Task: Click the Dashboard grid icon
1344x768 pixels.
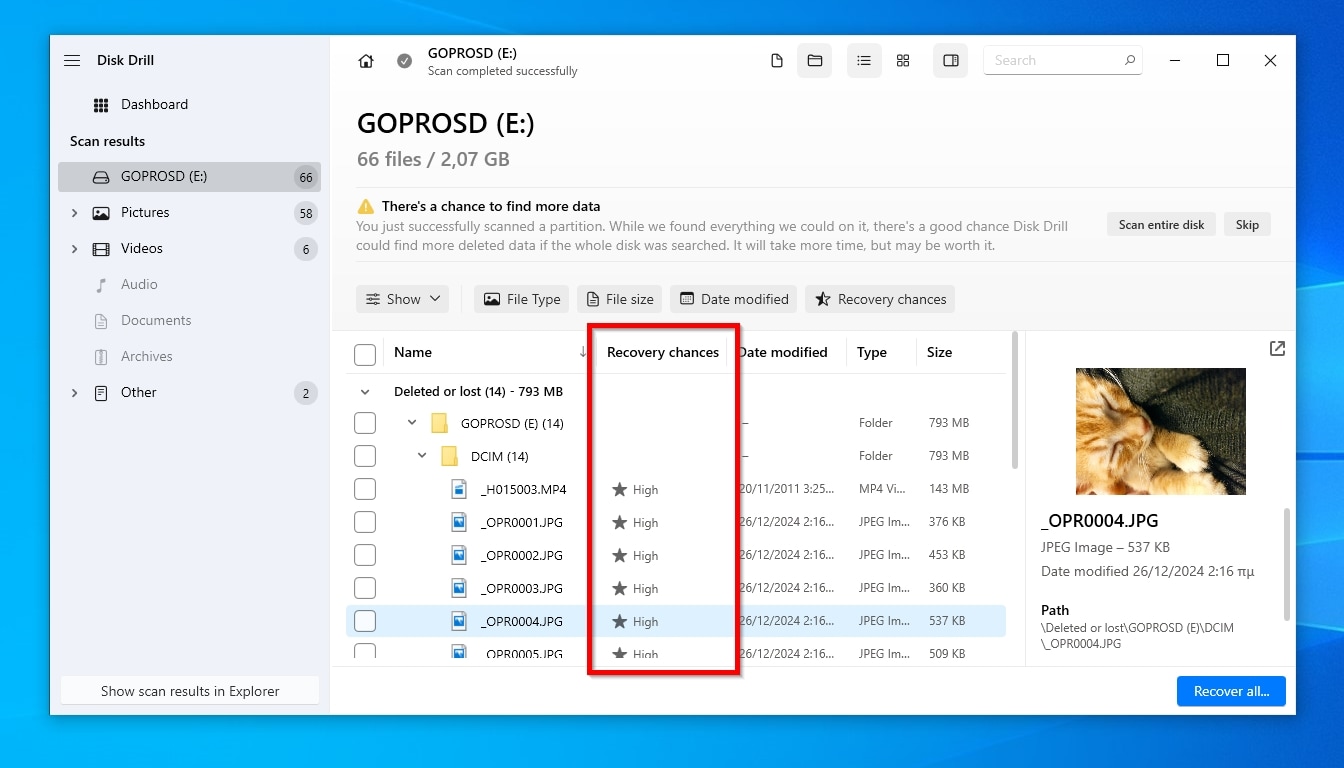Action: click(101, 105)
